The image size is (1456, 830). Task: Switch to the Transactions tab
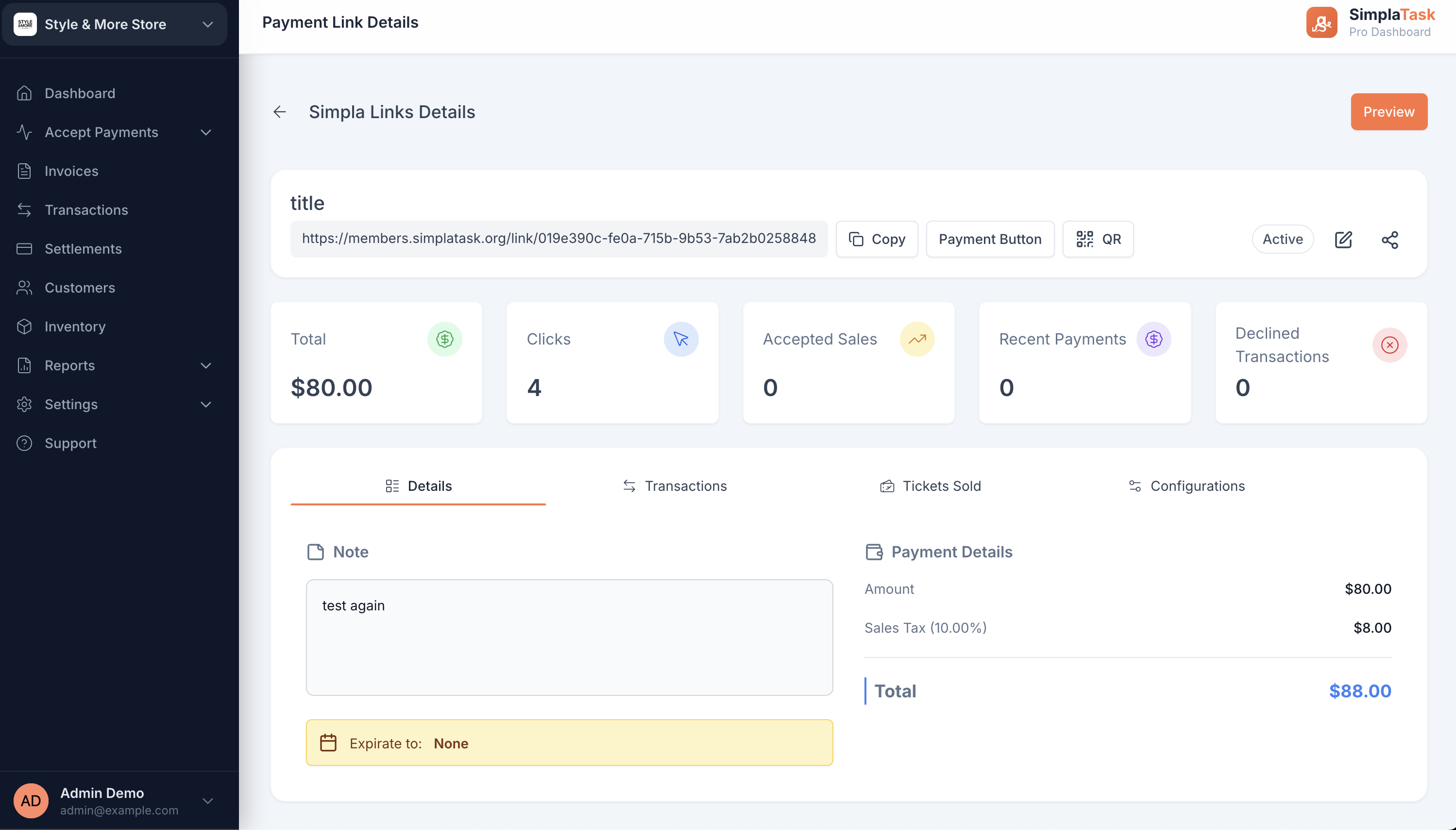pos(675,485)
